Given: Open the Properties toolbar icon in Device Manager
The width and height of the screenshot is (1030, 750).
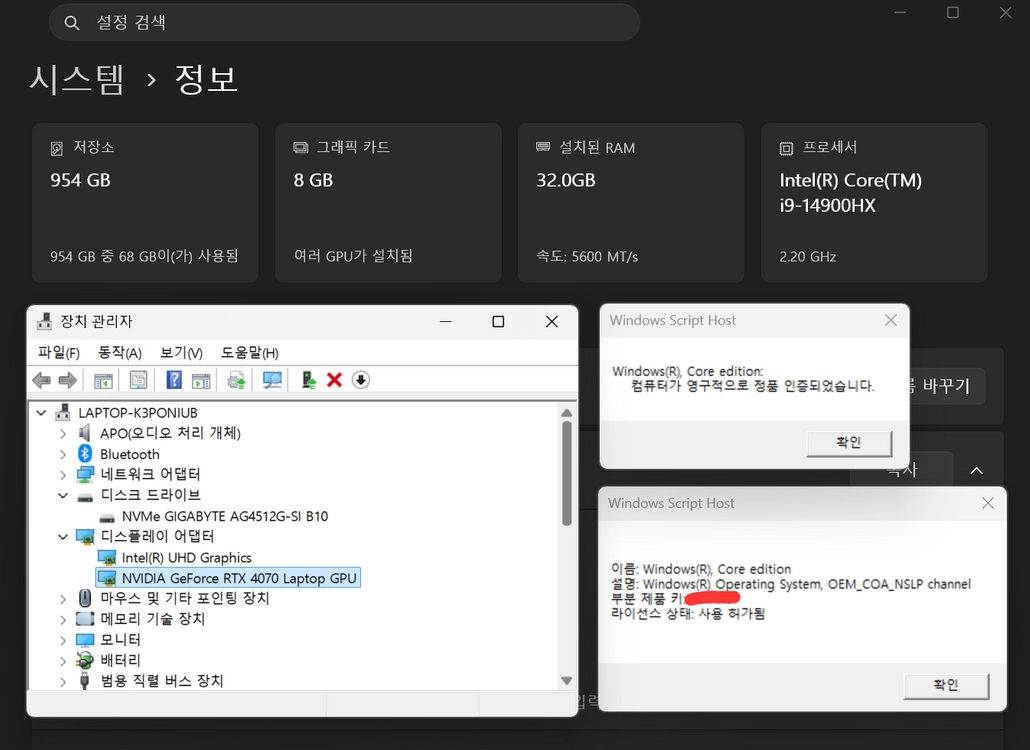Looking at the screenshot, I should point(138,380).
